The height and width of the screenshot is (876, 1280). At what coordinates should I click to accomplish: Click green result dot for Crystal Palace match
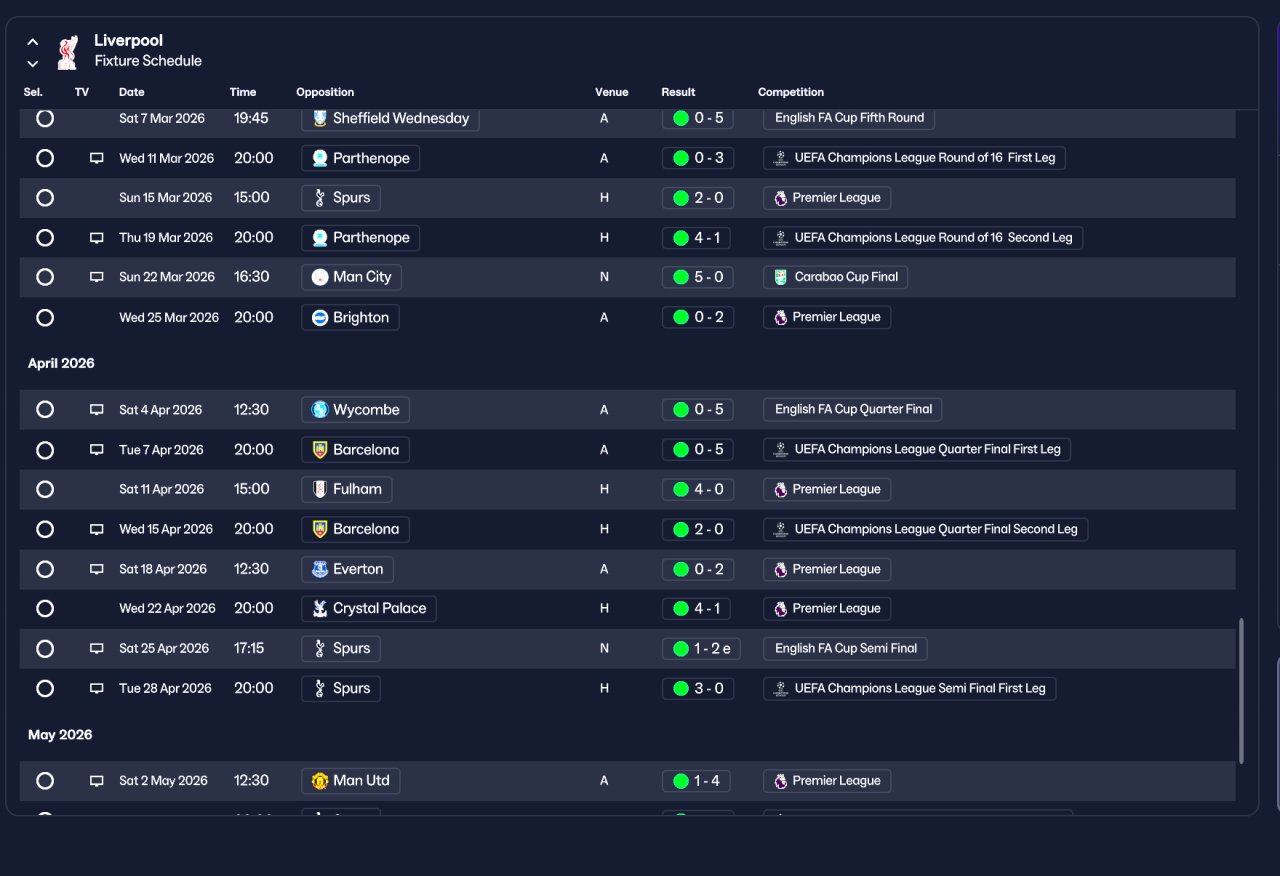pos(681,609)
